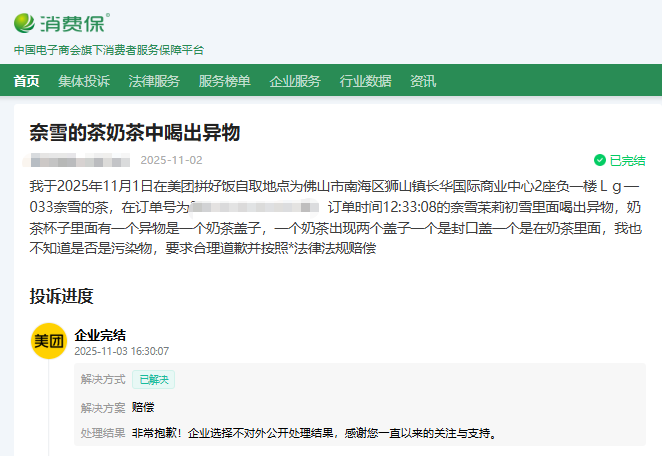Open the 行业数据 navigation item
The image size is (662, 456).
coord(365,81)
